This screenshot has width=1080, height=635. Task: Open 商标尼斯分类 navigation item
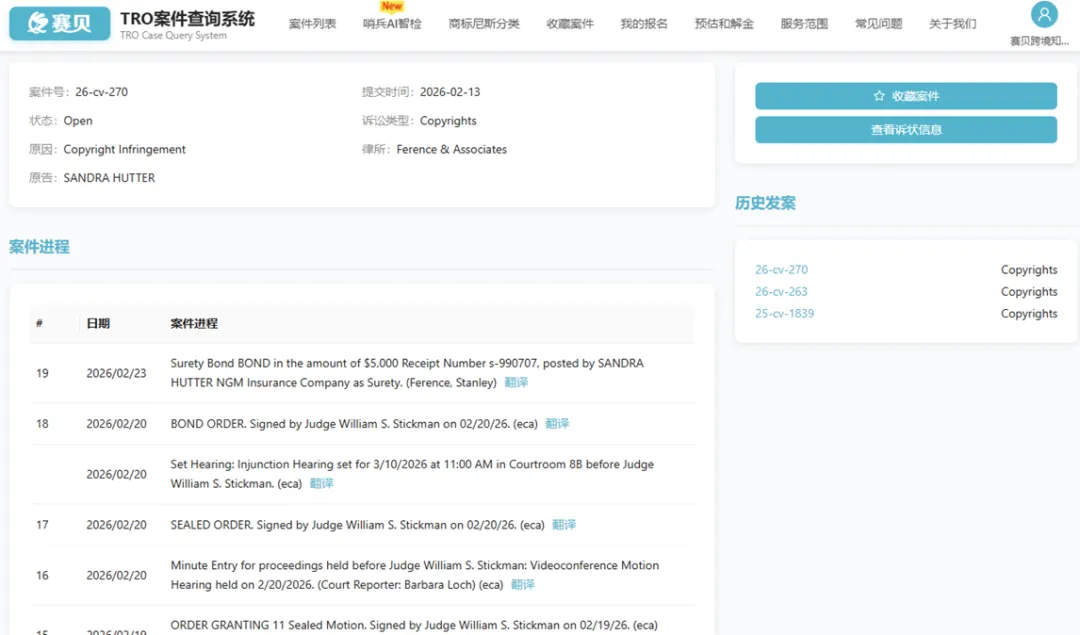484,24
